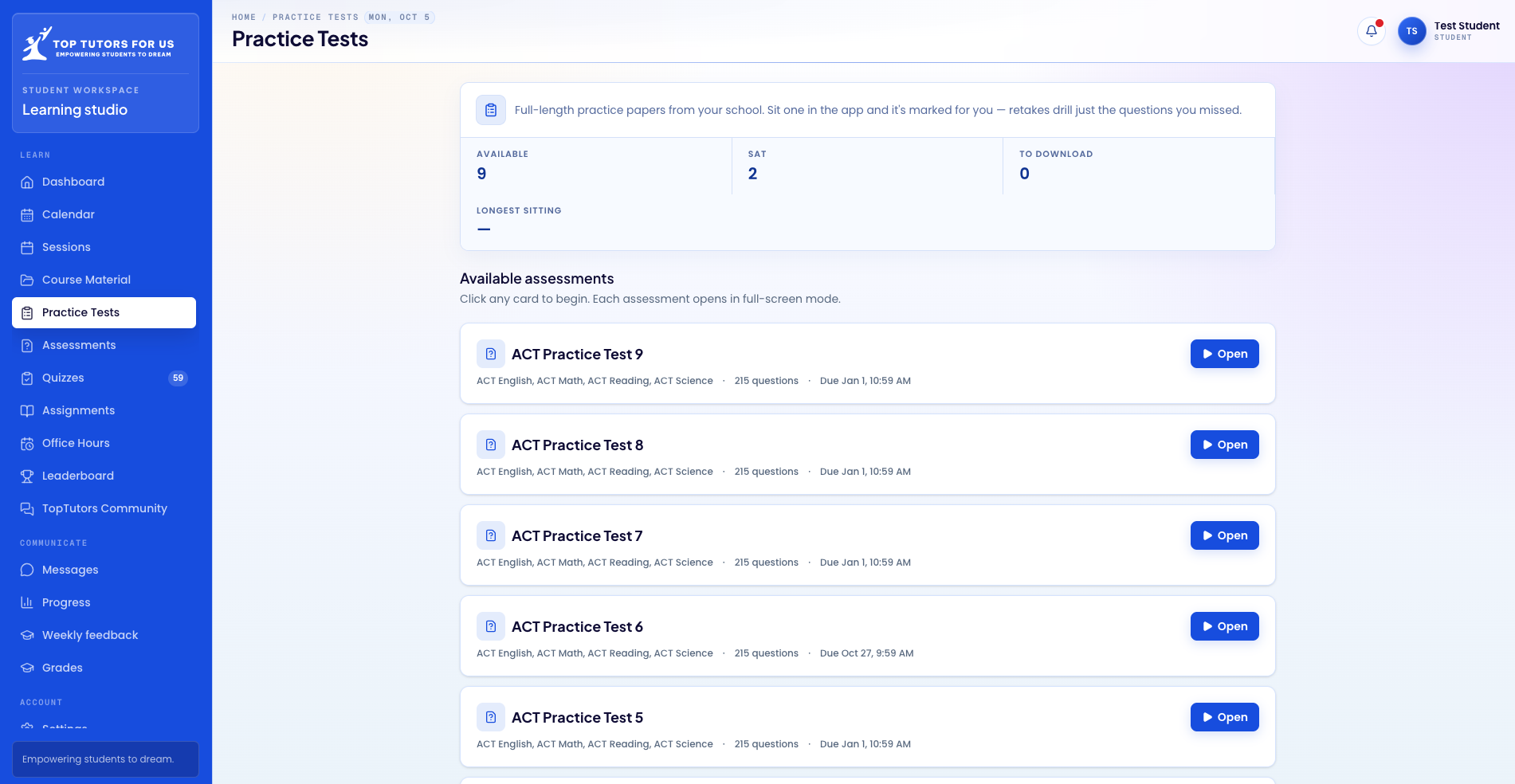Select Practice Tests in the sidebar
1515x784 pixels.
click(104, 312)
